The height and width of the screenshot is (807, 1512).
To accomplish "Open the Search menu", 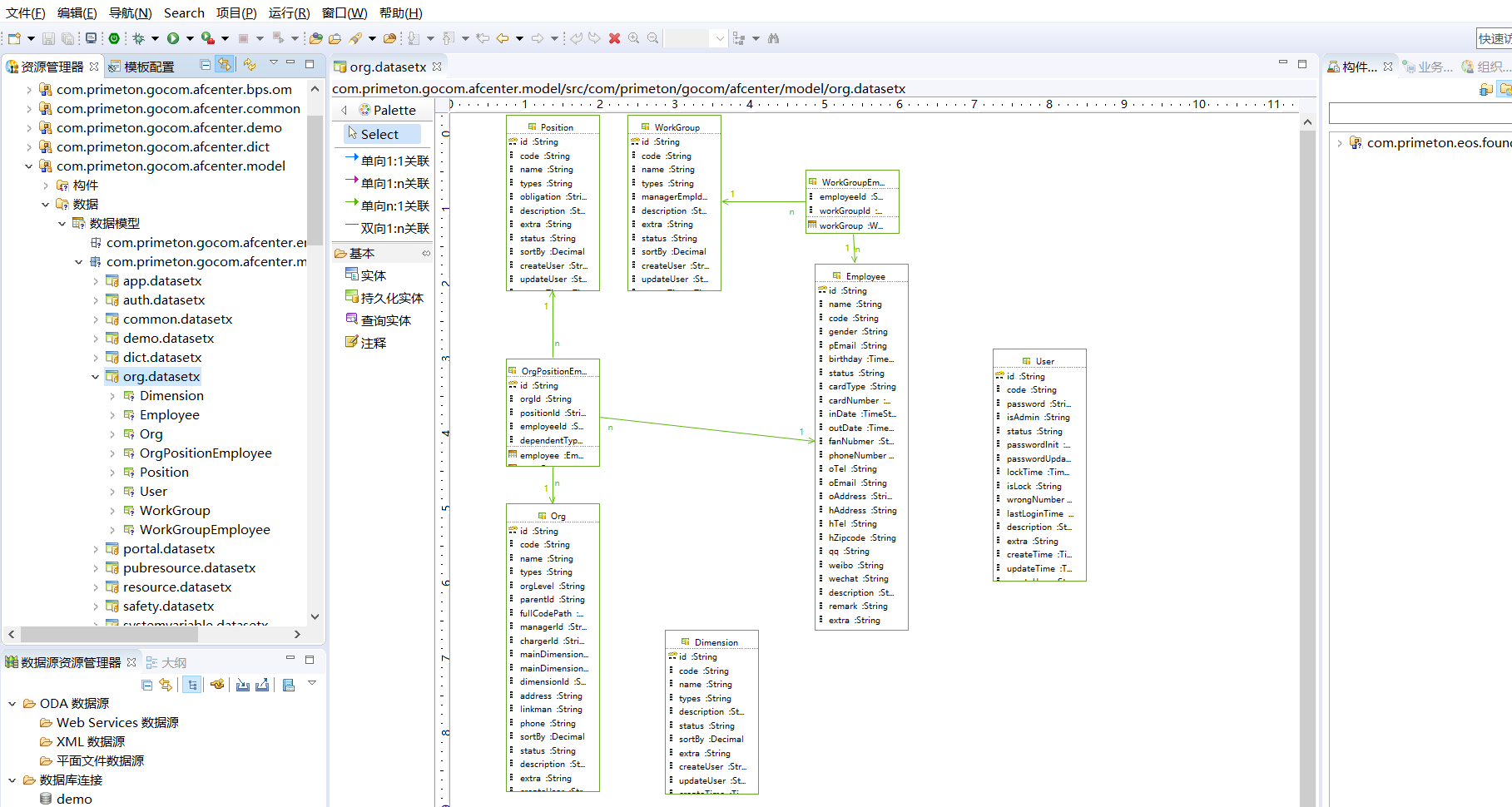I will (x=184, y=12).
